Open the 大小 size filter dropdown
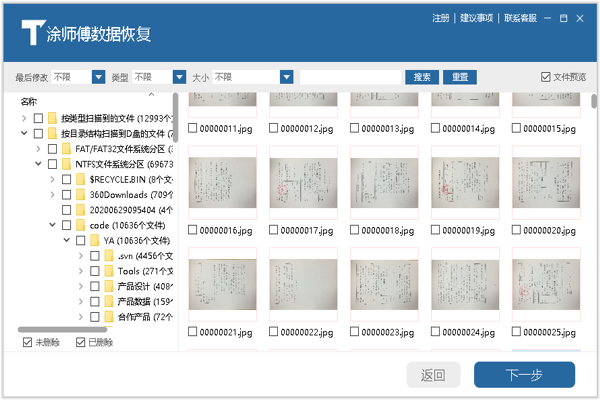The width and height of the screenshot is (600, 400). click(287, 77)
